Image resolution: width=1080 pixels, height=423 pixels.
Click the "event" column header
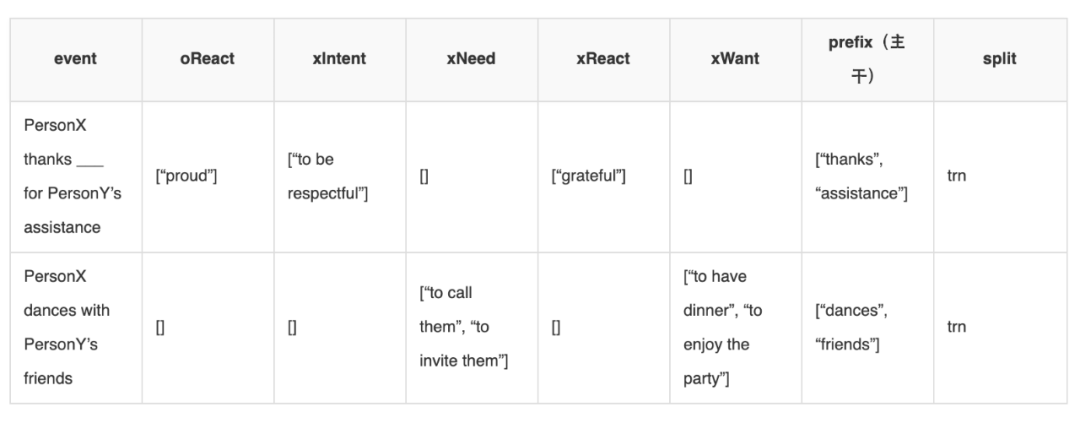click(x=75, y=59)
